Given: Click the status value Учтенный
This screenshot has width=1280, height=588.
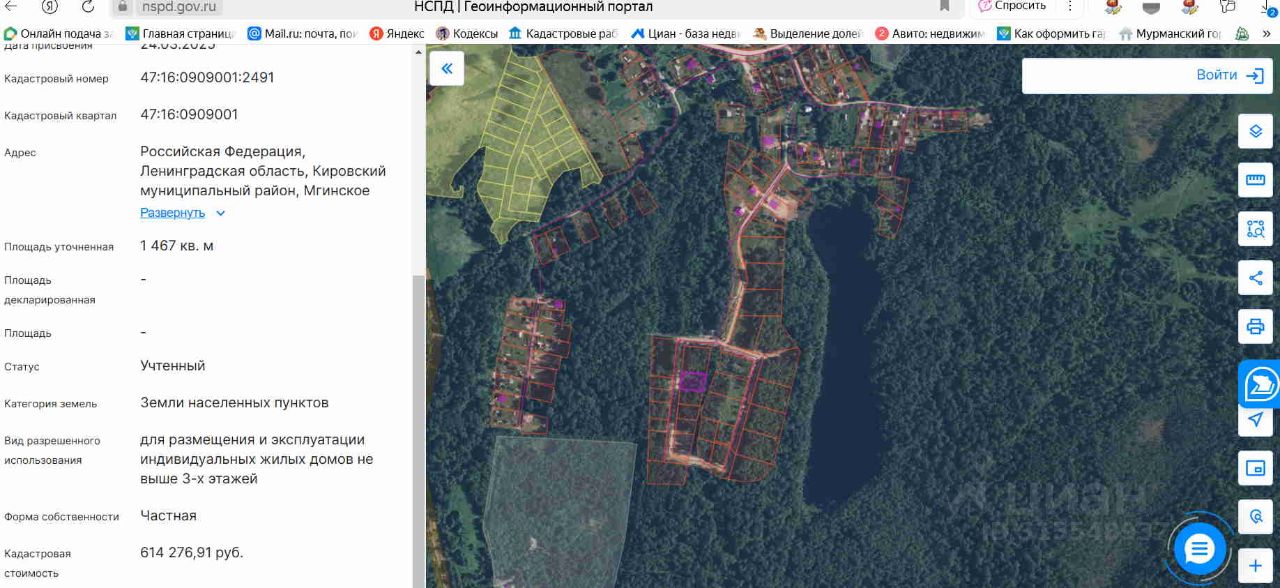Looking at the screenshot, I should 172,365.
